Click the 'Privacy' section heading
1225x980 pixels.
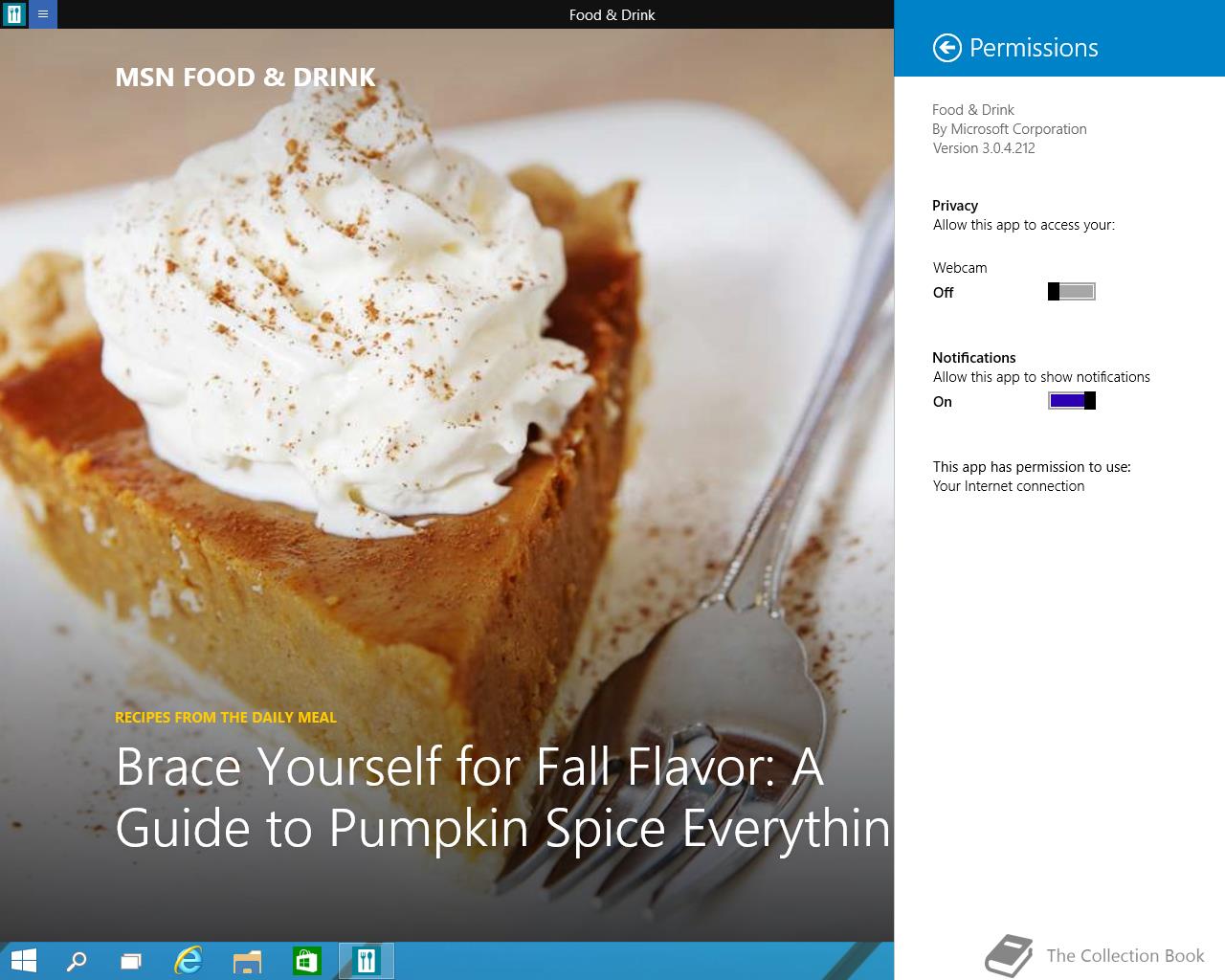click(x=955, y=206)
